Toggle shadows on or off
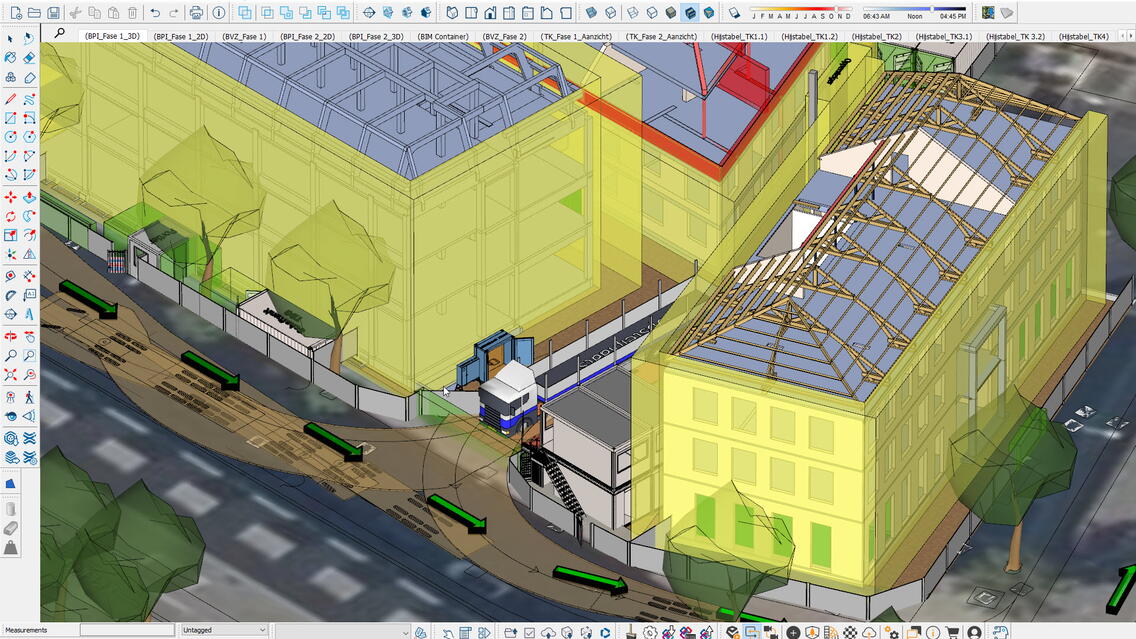This screenshot has width=1136, height=639. coord(734,13)
